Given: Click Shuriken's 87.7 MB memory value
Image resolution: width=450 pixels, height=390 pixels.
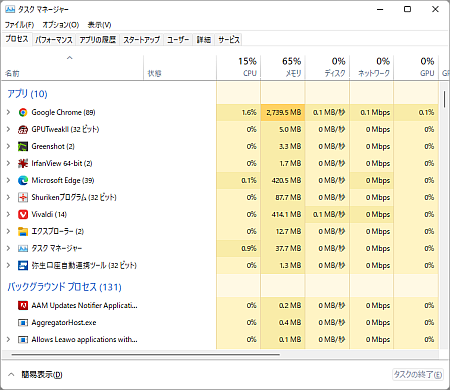Looking at the screenshot, I should [x=288, y=197].
